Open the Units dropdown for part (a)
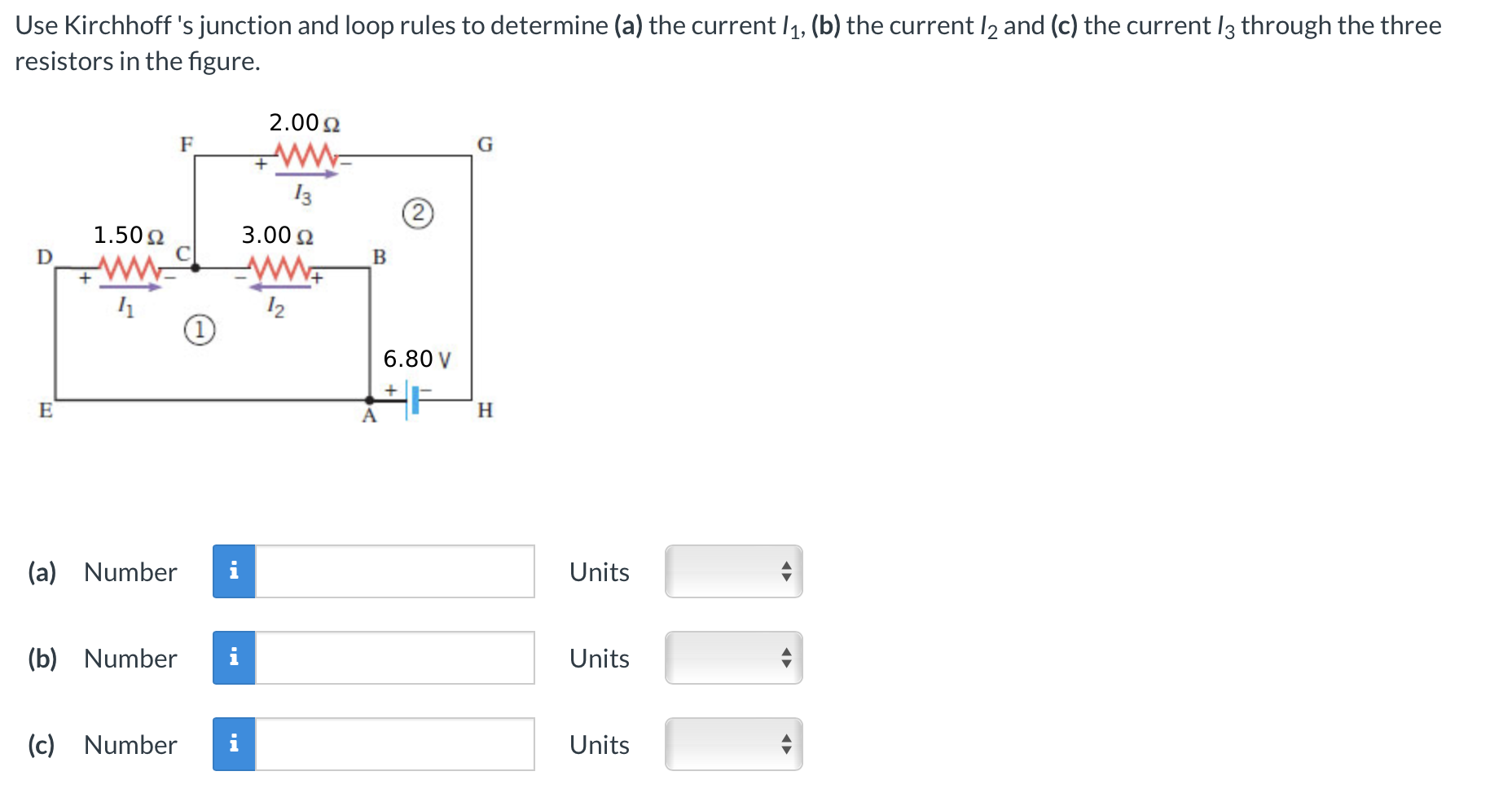This screenshot has height=789, width=1512. (732, 572)
